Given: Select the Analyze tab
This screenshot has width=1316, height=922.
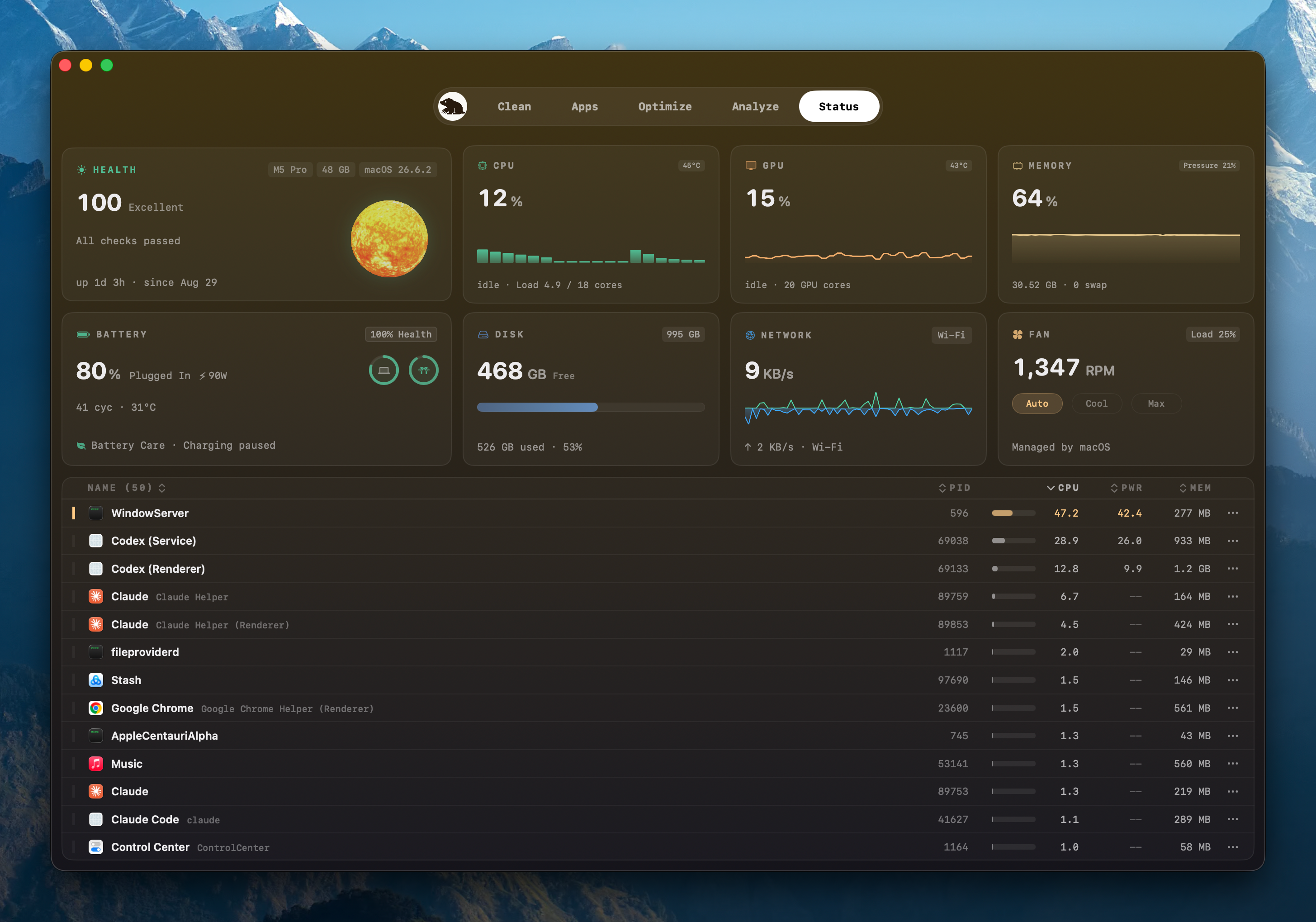Looking at the screenshot, I should tap(755, 107).
